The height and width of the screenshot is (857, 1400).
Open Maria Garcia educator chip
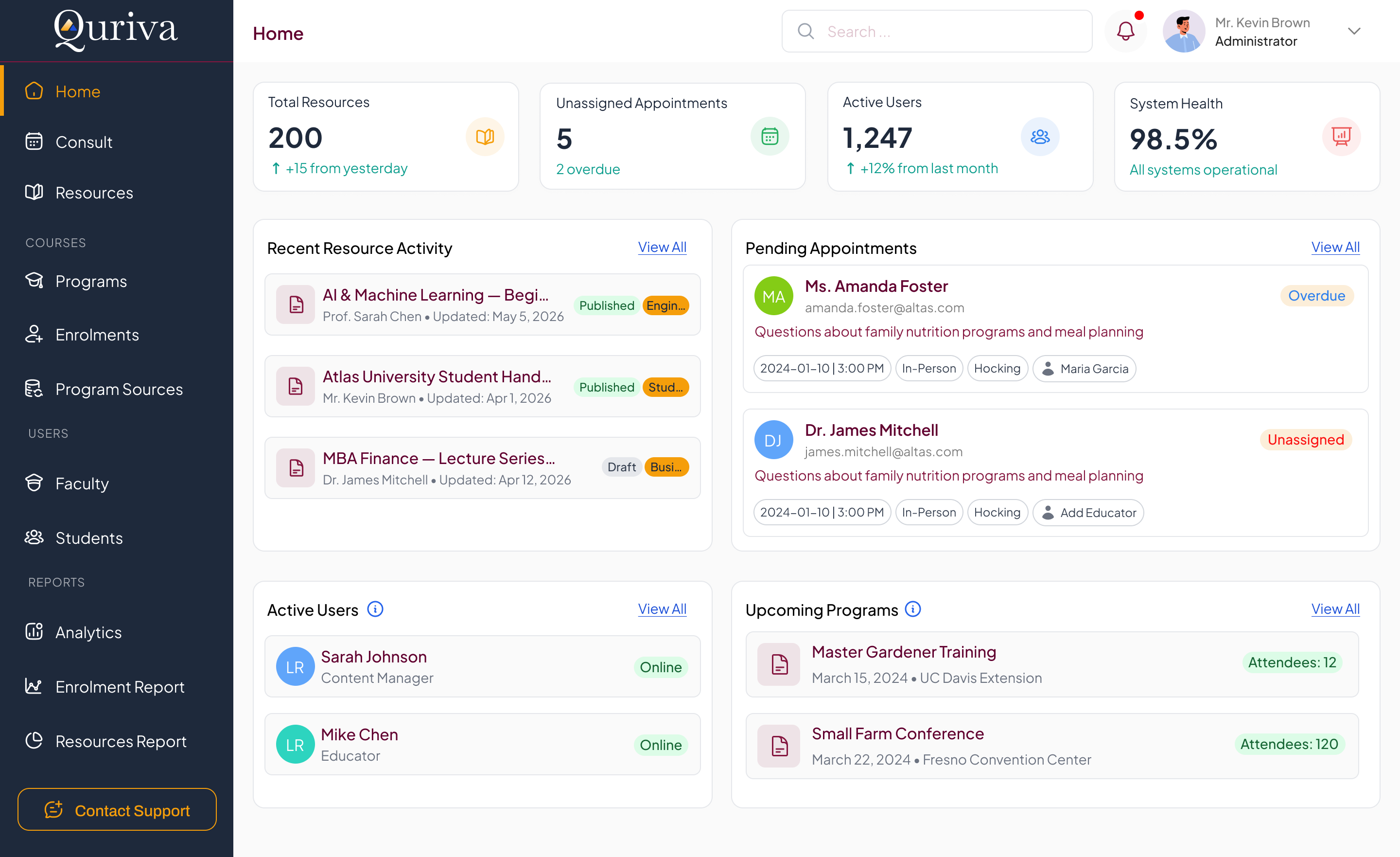1084,369
